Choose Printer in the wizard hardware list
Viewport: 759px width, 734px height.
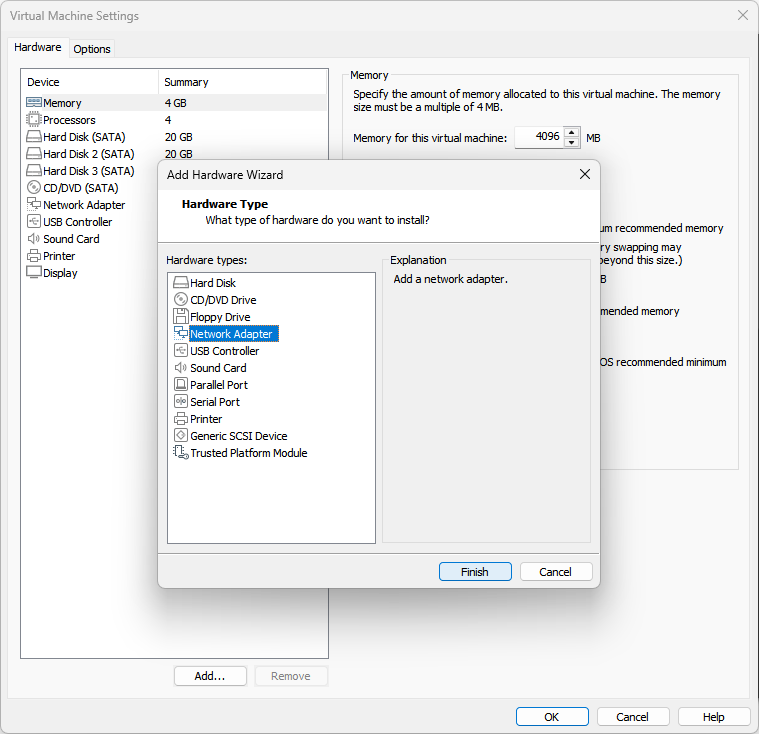205,419
